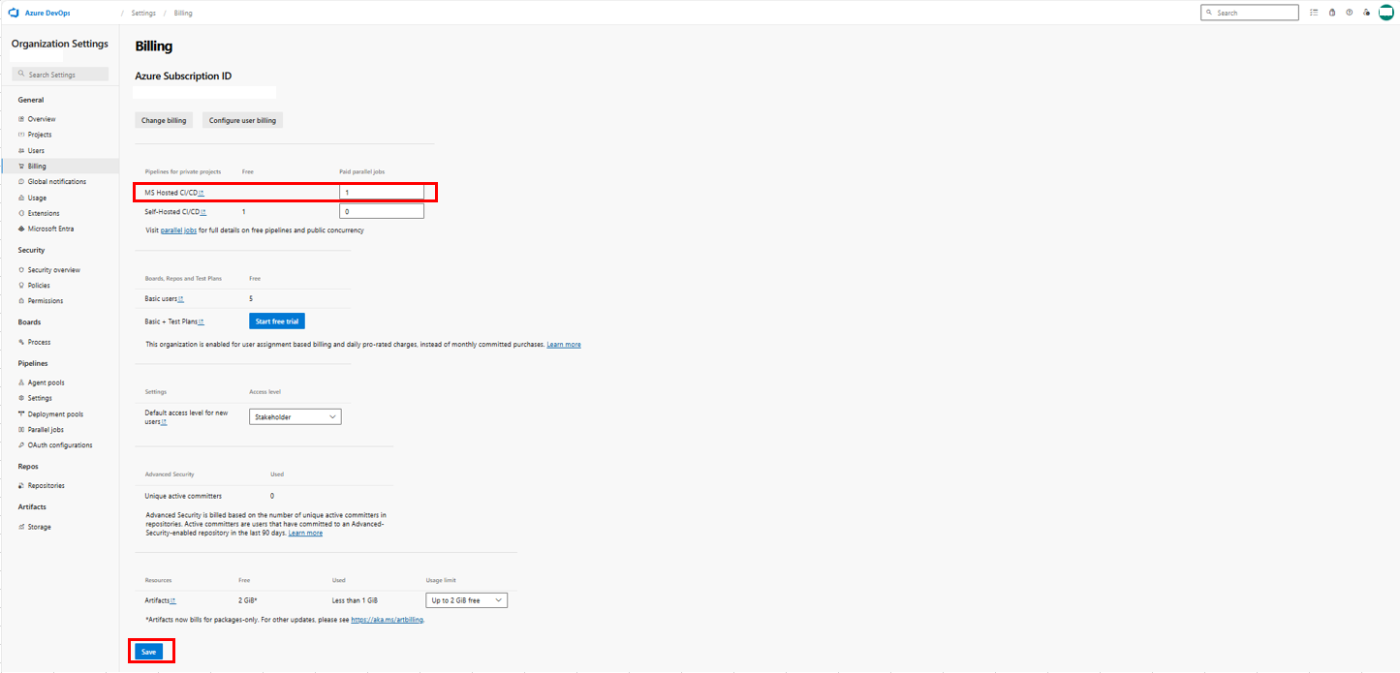The width and height of the screenshot is (1400, 673).
Task: Open the account avatar menu
Action: coord(1386,12)
